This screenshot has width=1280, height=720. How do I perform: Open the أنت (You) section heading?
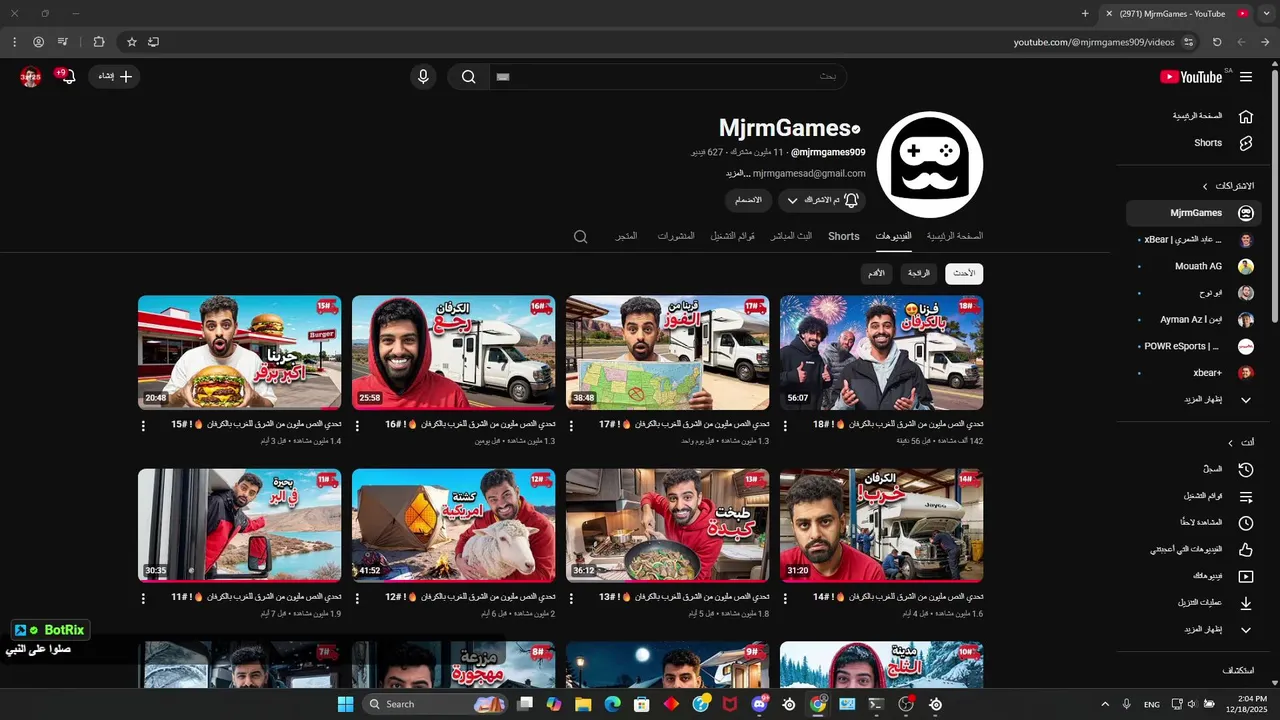click(x=1240, y=442)
